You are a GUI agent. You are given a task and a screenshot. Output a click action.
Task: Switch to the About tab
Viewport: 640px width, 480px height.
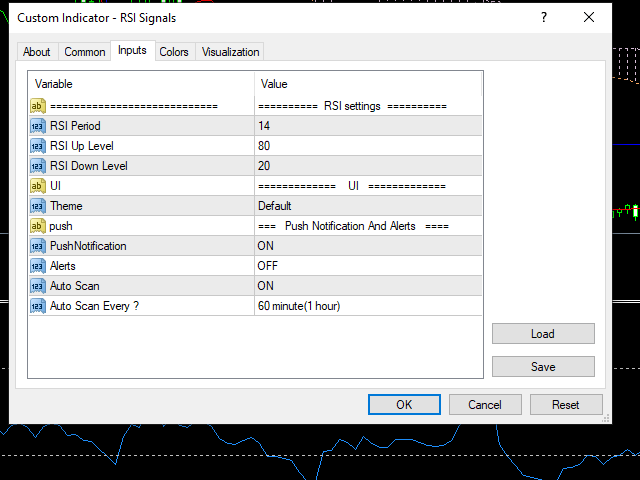[37, 52]
